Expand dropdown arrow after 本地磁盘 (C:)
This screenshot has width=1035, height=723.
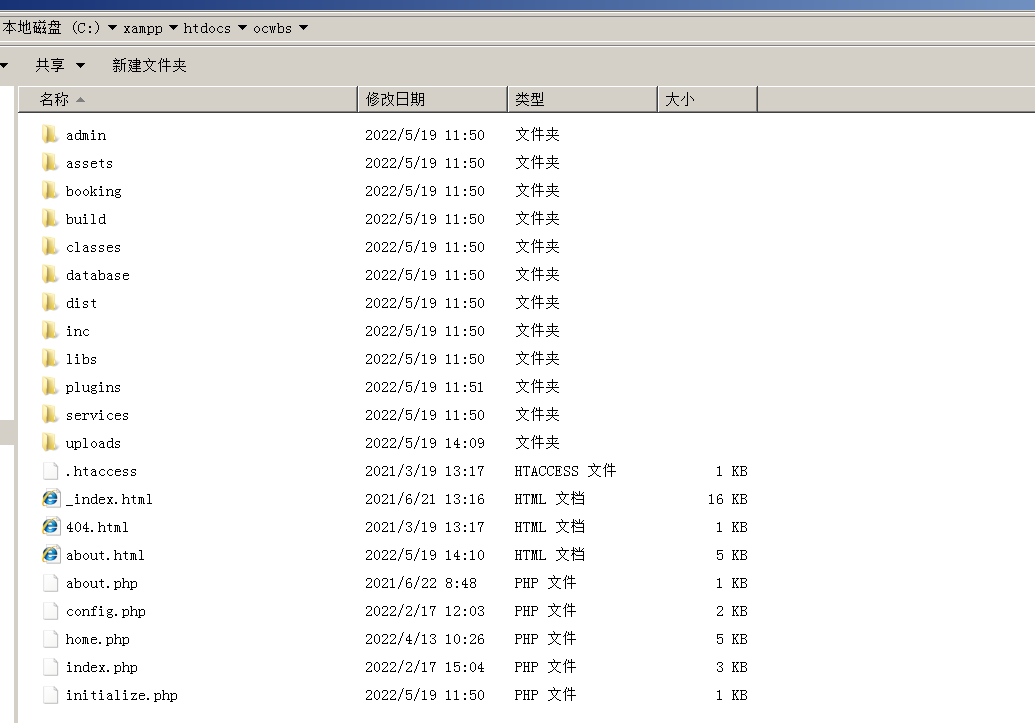coord(112,28)
